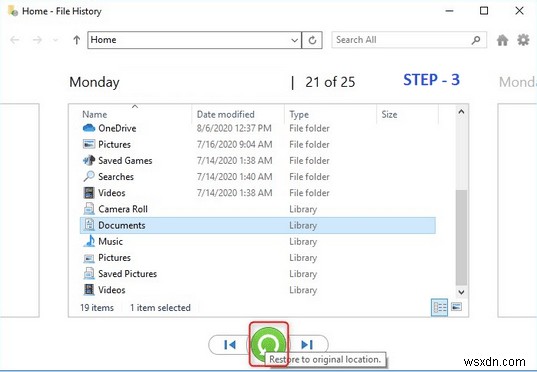The image size is (537, 372).
Task: Select the Pictures file folder icon
Action: (89, 144)
